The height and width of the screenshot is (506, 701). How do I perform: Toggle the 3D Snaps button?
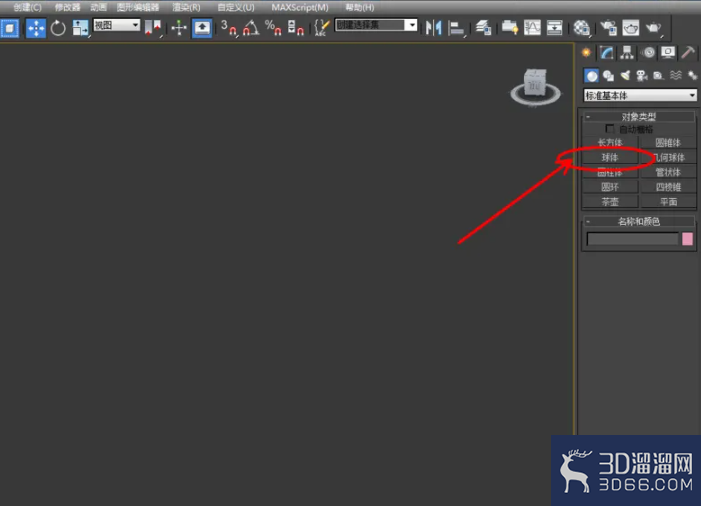point(229,28)
